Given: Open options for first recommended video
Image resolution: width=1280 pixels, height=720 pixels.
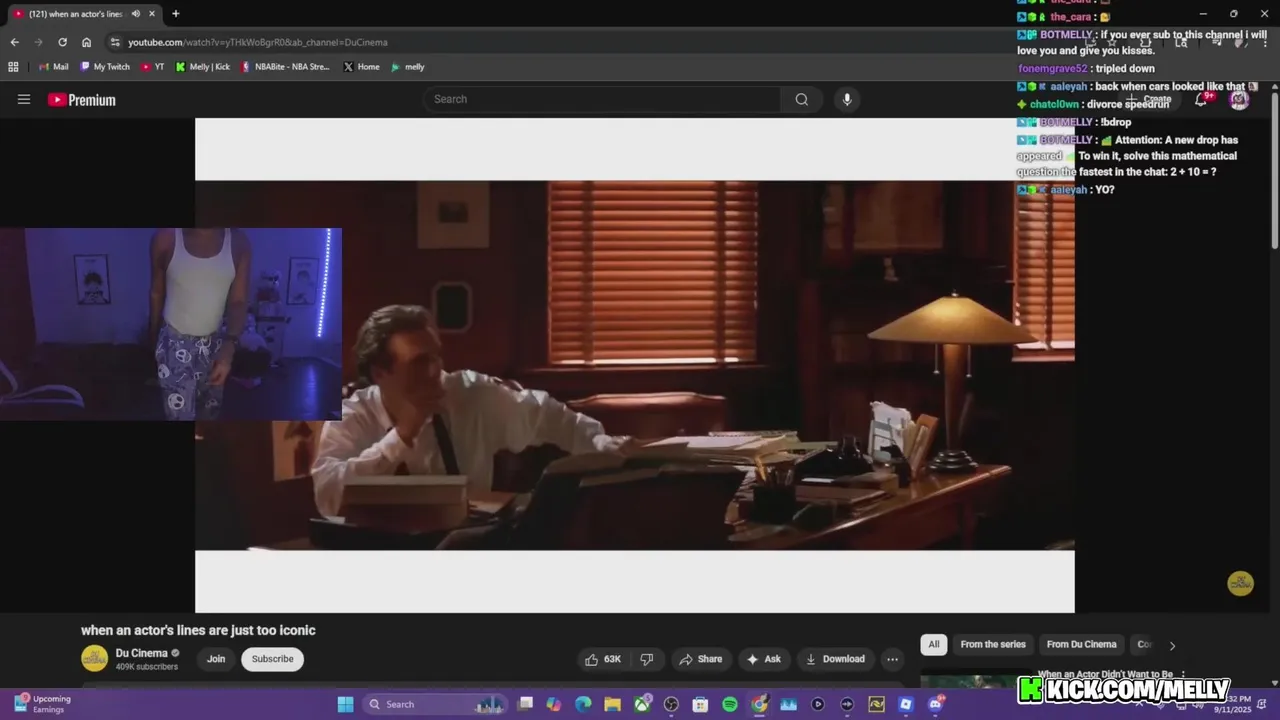Looking at the screenshot, I should coord(1183,675).
